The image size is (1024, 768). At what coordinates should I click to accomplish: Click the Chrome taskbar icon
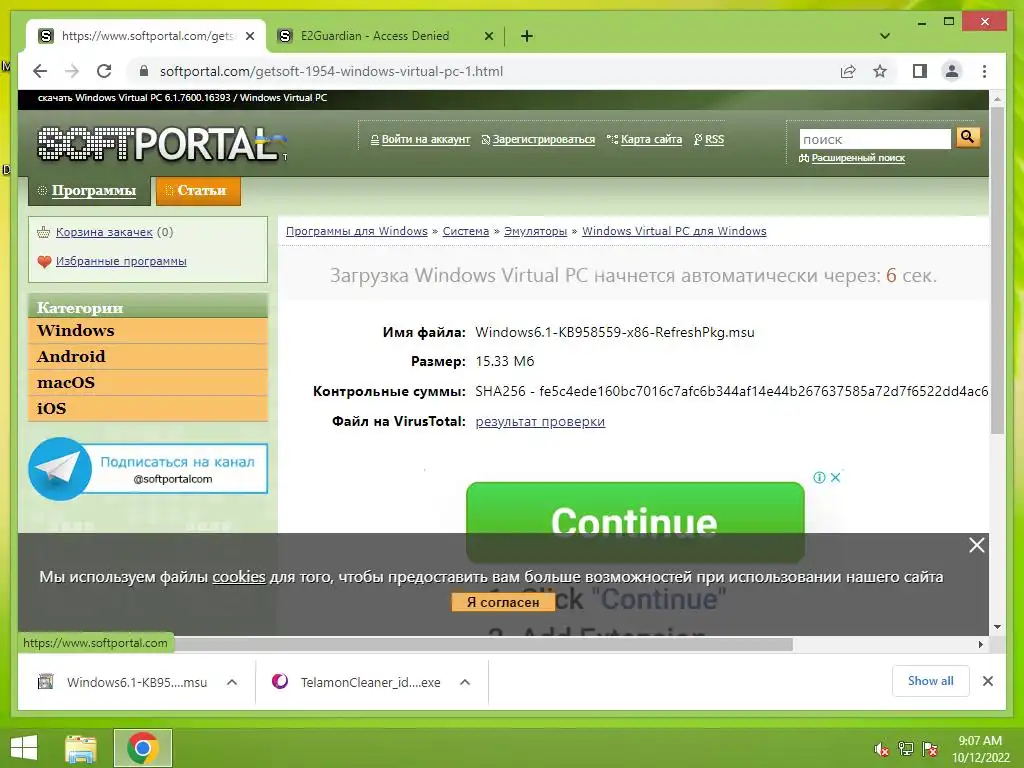point(143,748)
